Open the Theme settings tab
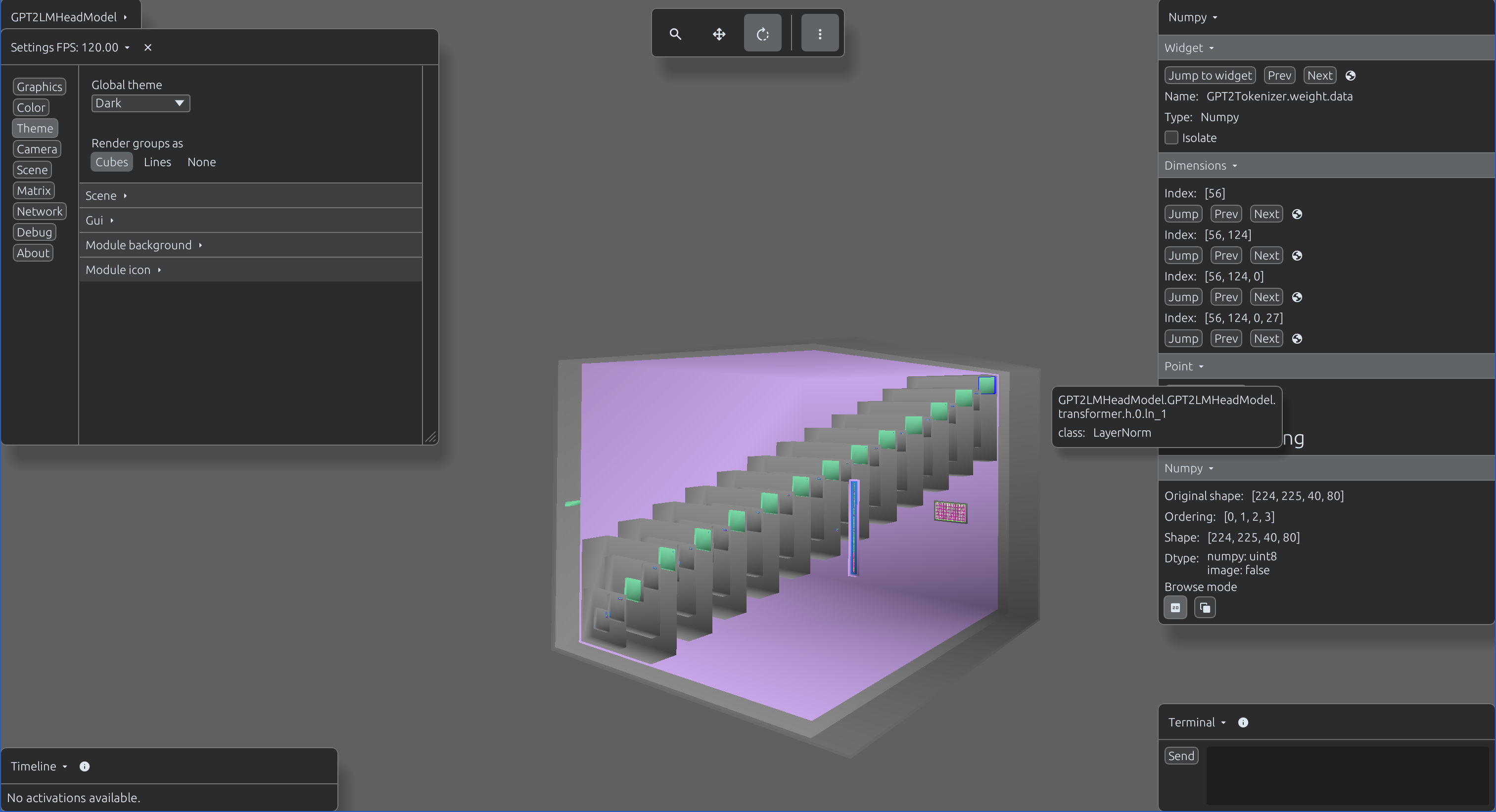Viewport: 1496px width, 812px height. click(35, 128)
